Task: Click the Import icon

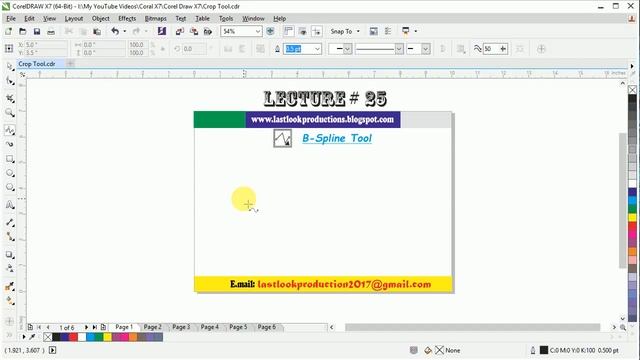Action: 180,31
